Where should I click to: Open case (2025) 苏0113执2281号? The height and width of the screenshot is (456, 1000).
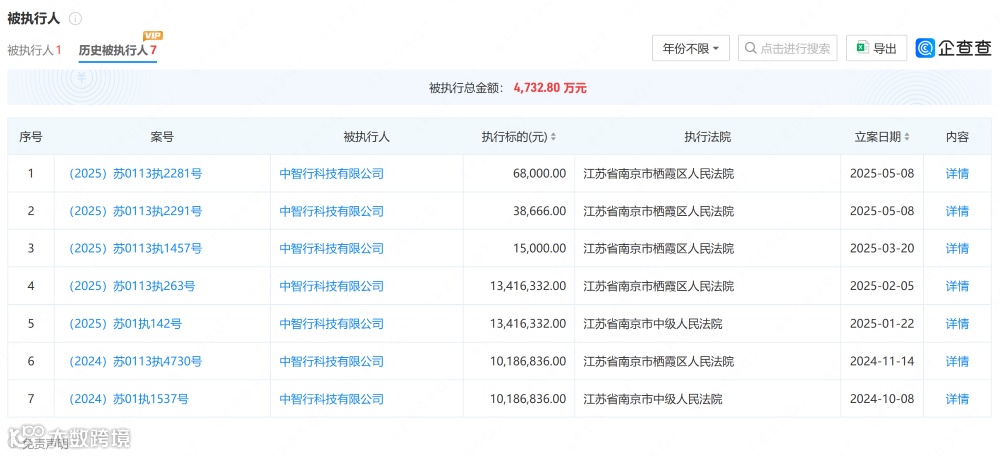click(x=135, y=173)
